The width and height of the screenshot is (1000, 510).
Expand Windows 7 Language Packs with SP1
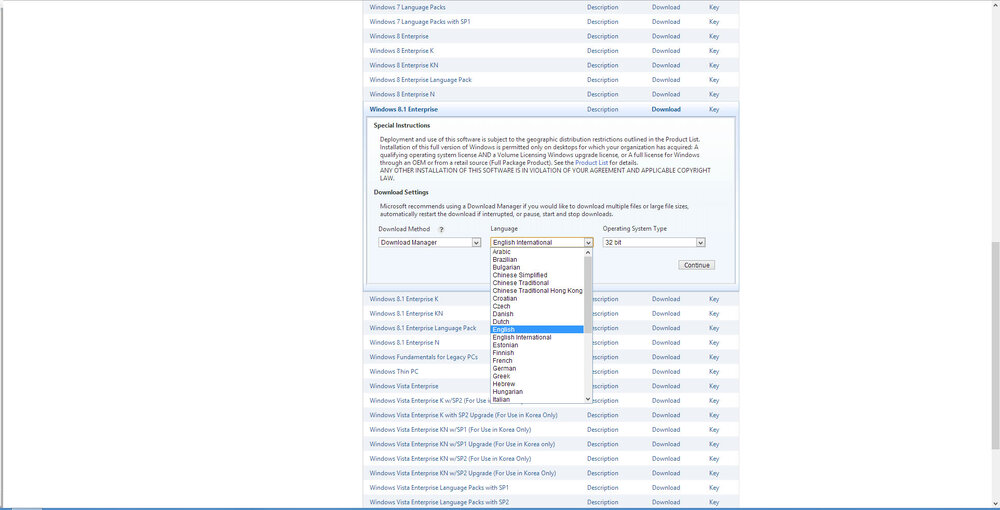(420, 22)
